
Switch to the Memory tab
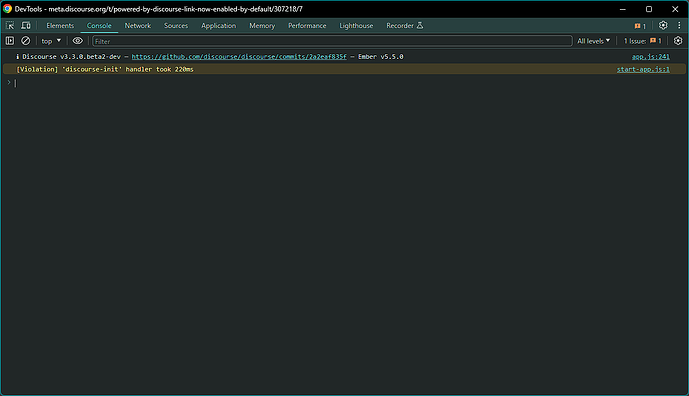262,25
